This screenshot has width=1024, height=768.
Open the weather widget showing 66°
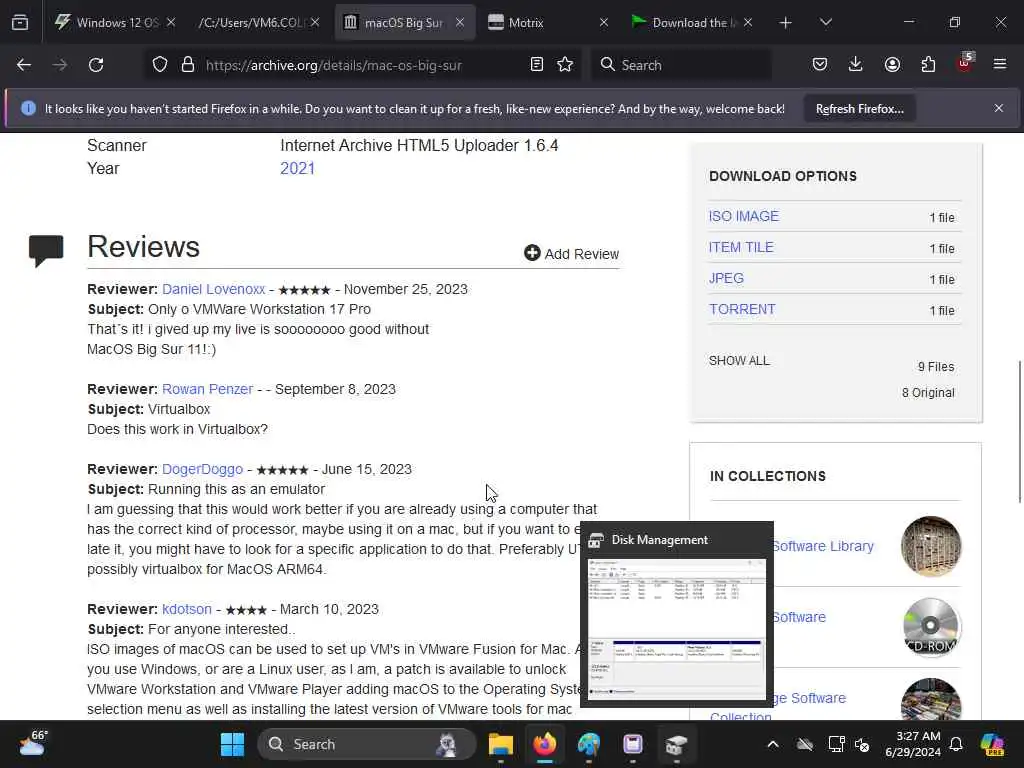pos(33,743)
